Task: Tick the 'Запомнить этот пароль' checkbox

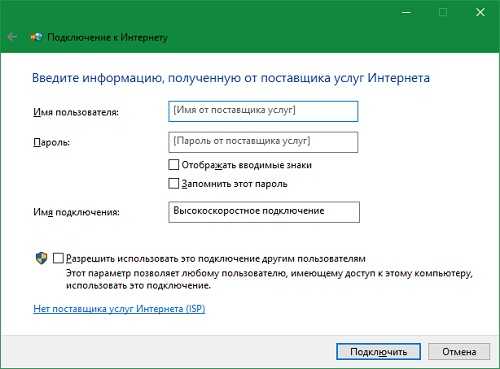Action: (x=174, y=183)
